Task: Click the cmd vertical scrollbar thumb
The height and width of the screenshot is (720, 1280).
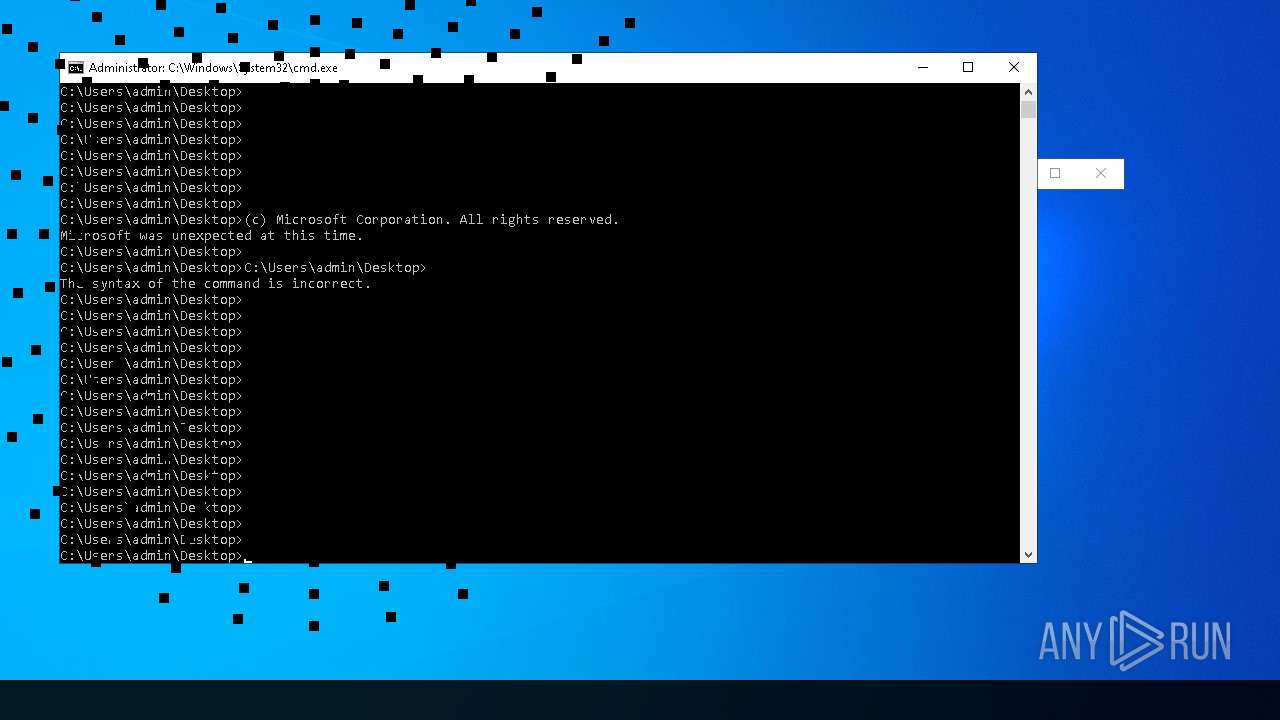Action: (1028, 110)
